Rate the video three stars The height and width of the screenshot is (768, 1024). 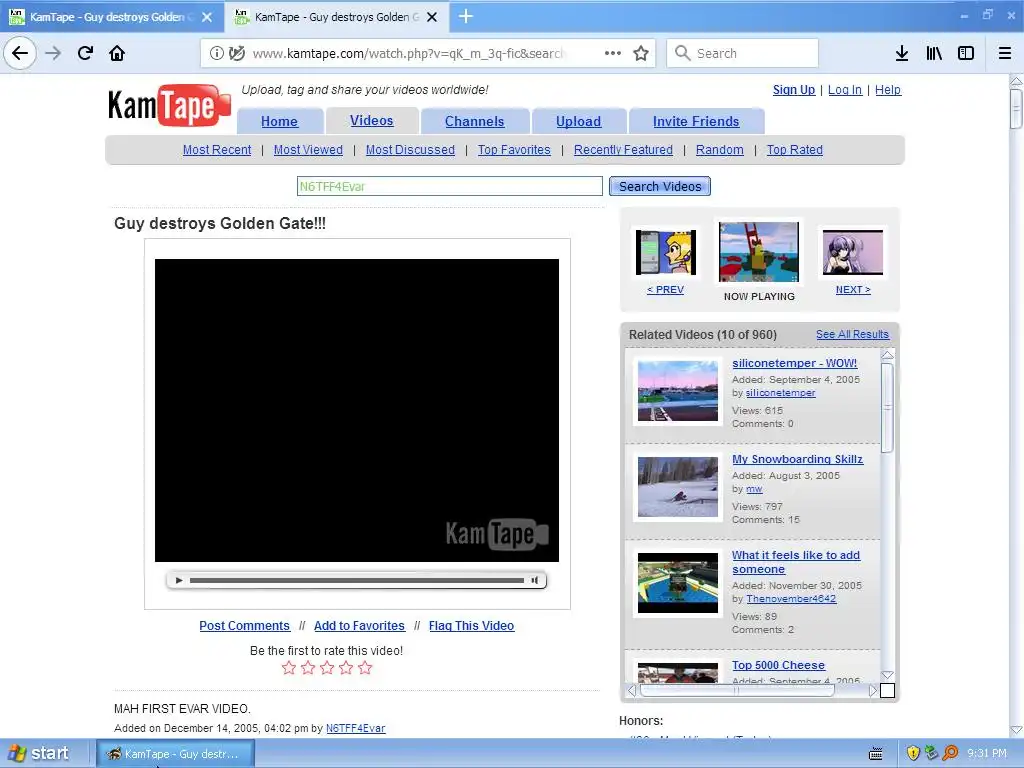tap(327, 667)
